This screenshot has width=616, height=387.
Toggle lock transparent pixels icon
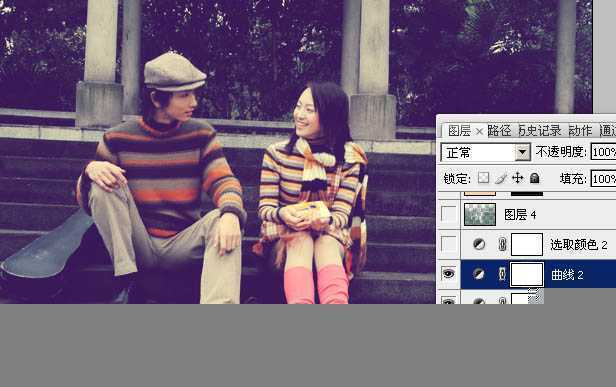(x=484, y=178)
